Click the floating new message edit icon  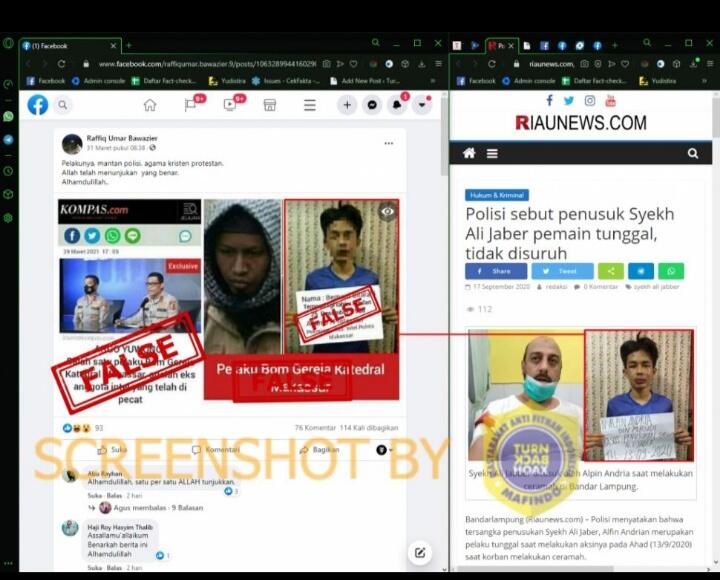(x=420, y=552)
